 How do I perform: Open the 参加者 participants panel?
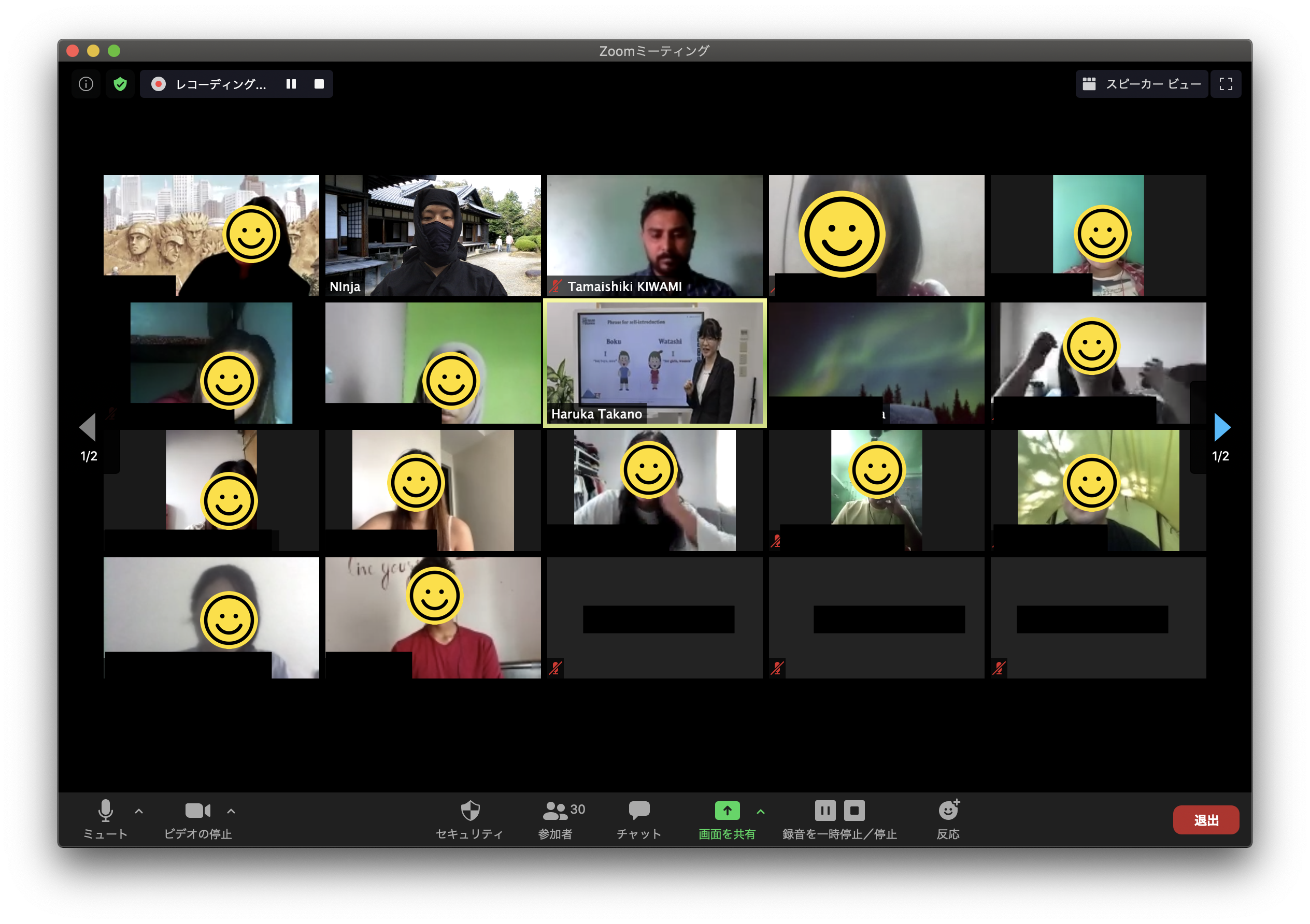562,819
